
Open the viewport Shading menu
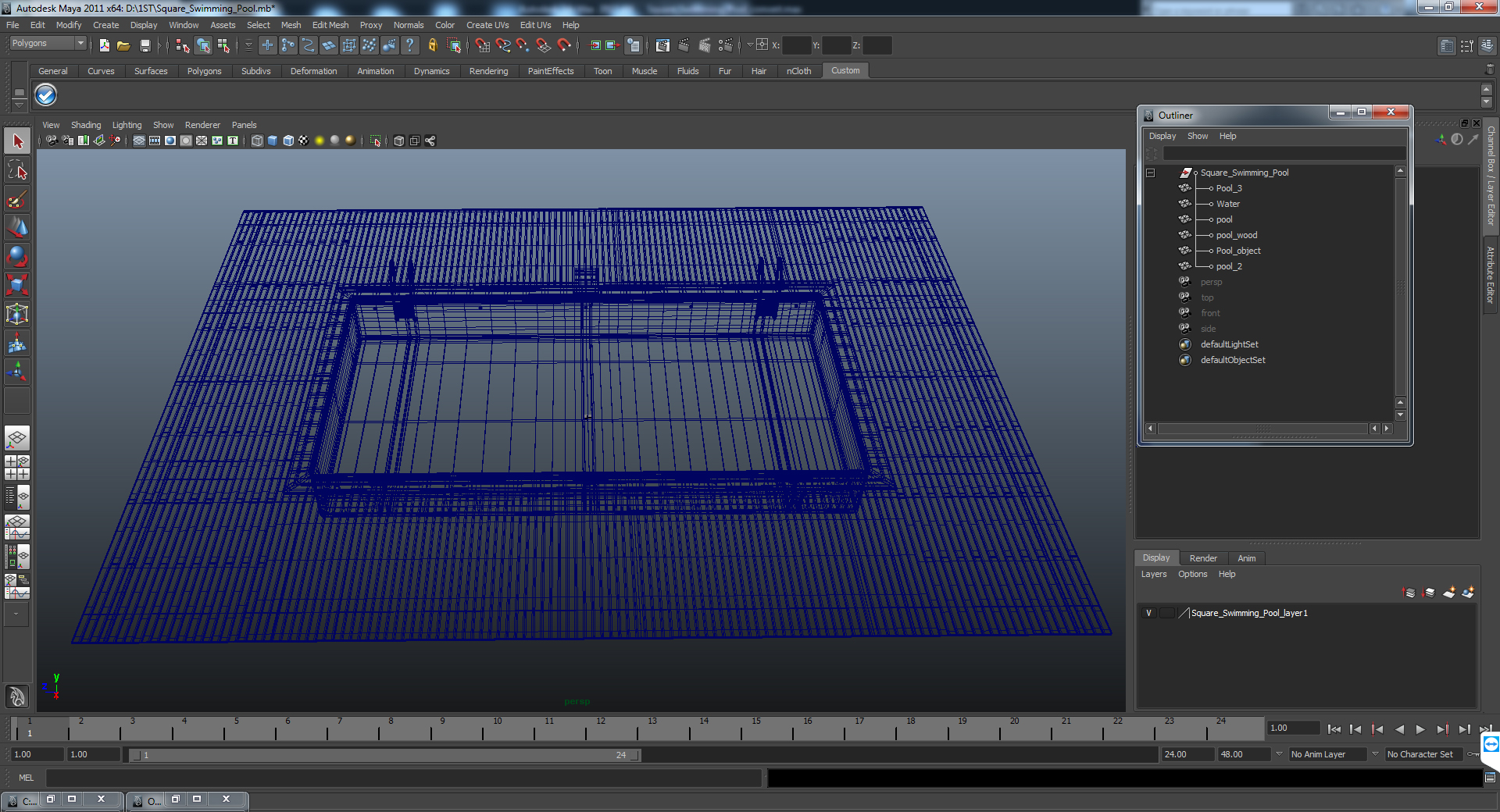click(x=86, y=125)
